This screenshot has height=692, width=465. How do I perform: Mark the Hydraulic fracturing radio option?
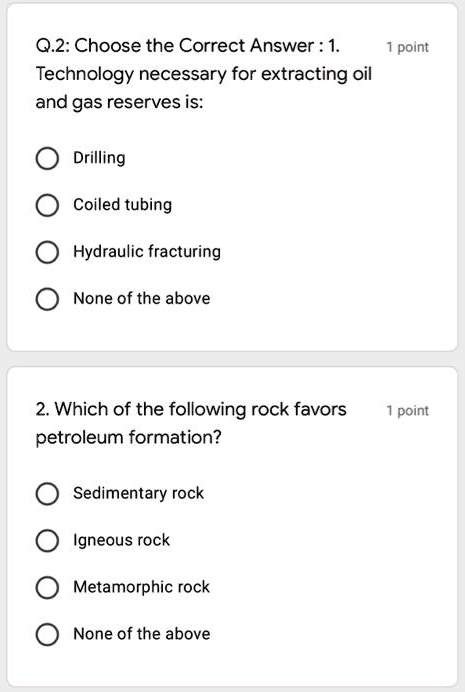pyautogui.click(x=47, y=252)
